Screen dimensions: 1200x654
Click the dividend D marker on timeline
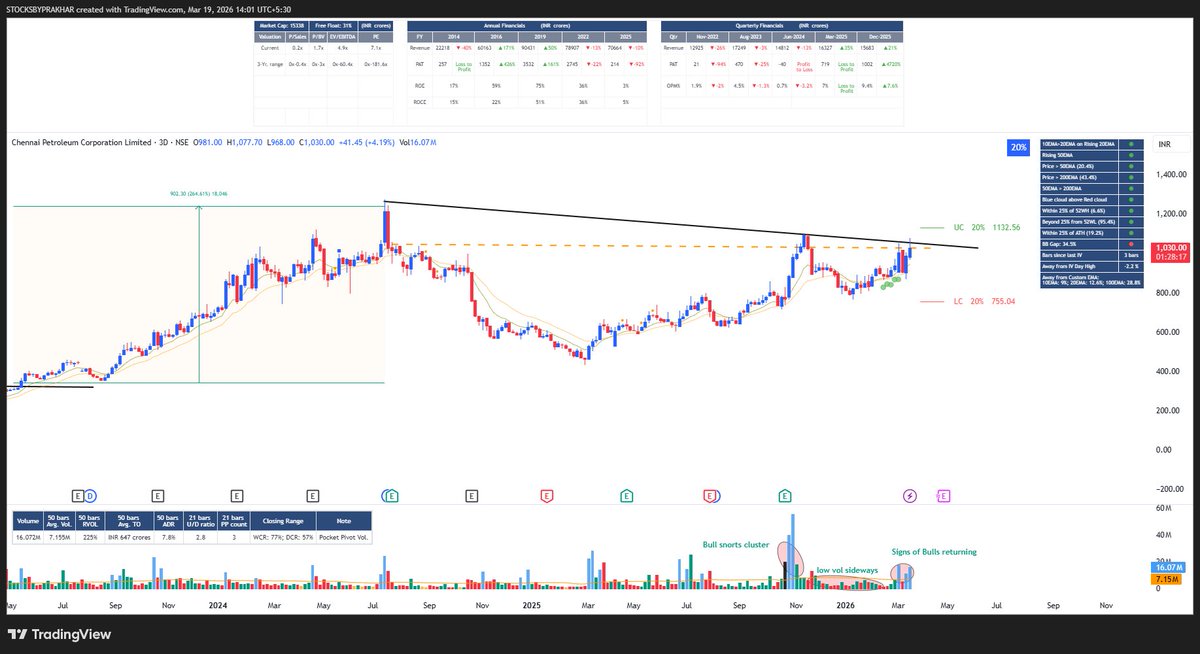tap(90, 495)
